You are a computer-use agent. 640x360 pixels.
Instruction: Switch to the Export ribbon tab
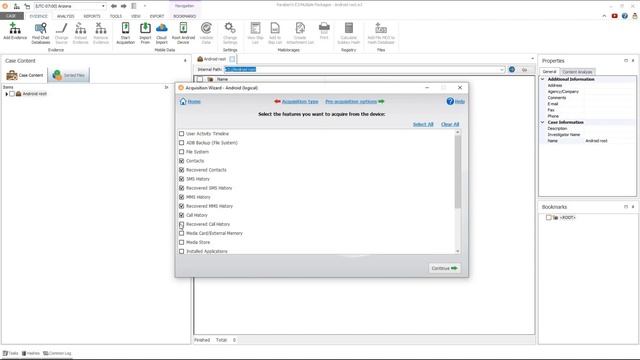click(157, 16)
